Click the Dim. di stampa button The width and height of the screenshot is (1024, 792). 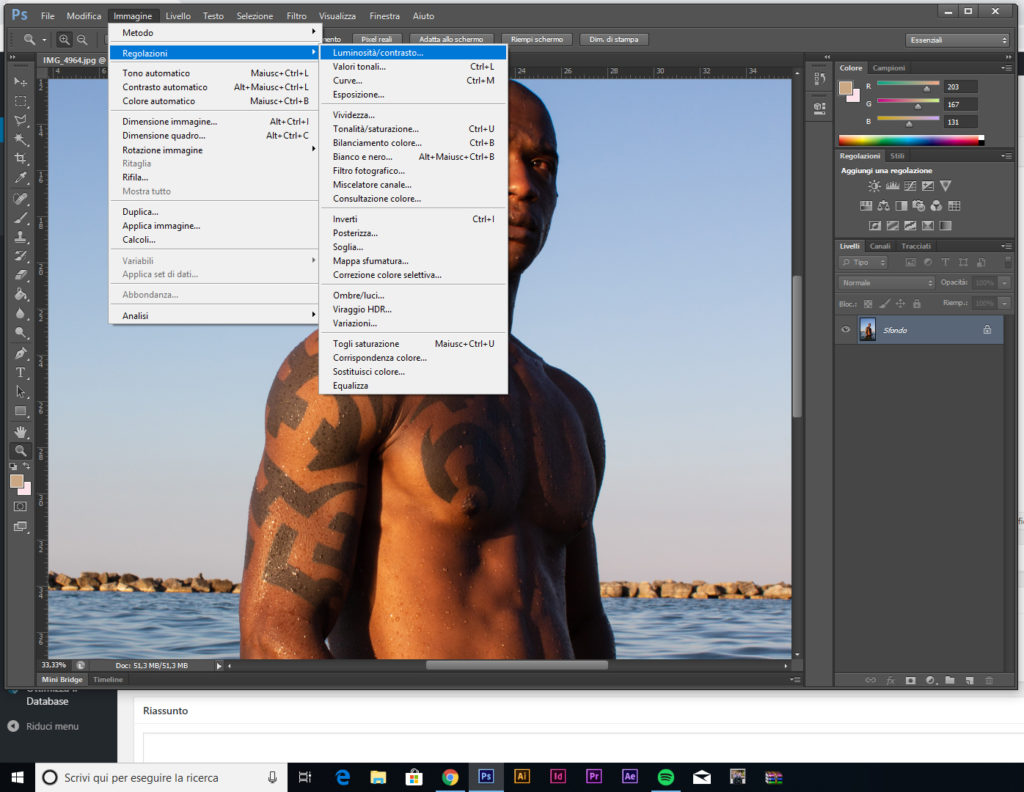point(614,40)
